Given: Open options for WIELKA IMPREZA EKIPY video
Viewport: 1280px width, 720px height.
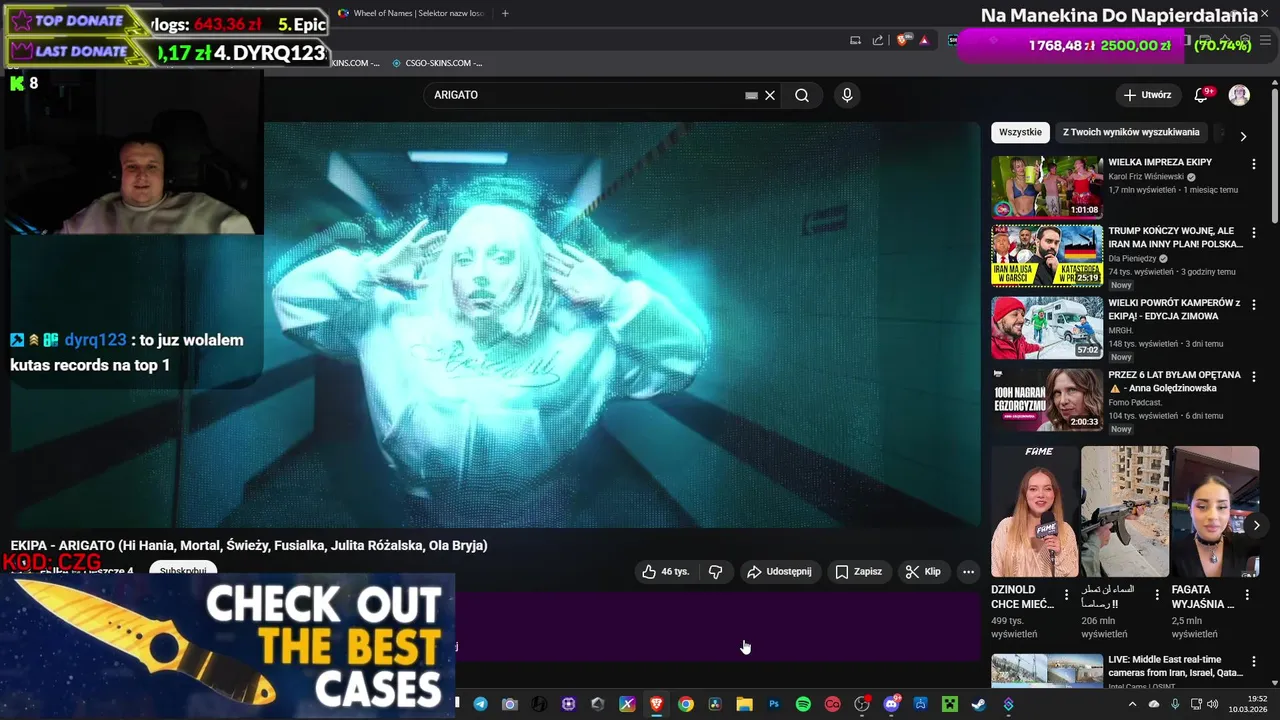Looking at the screenshot, I should point(1254,164).
